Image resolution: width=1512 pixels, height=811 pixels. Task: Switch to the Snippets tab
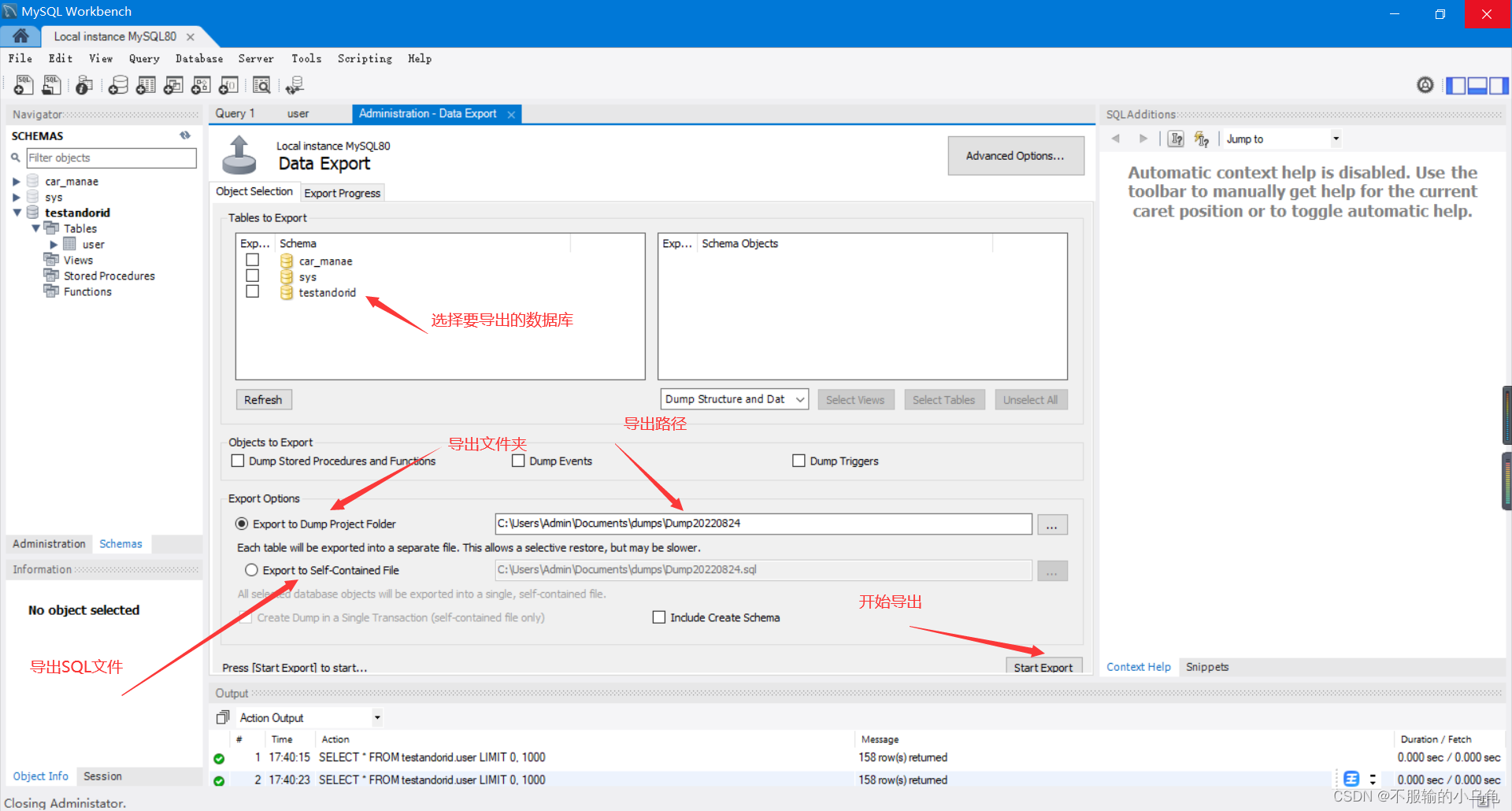[1207, 667]
